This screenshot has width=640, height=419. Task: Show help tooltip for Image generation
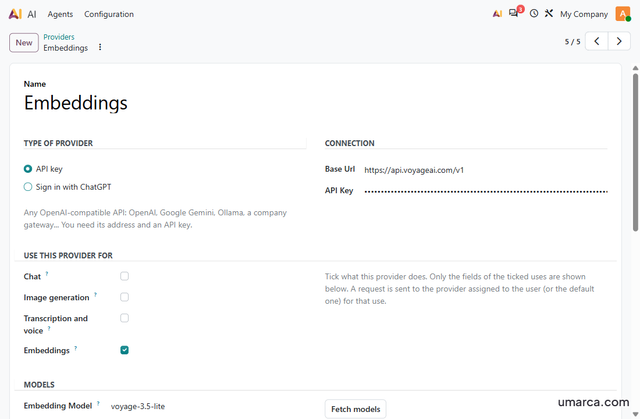click(x=96, y=295)
